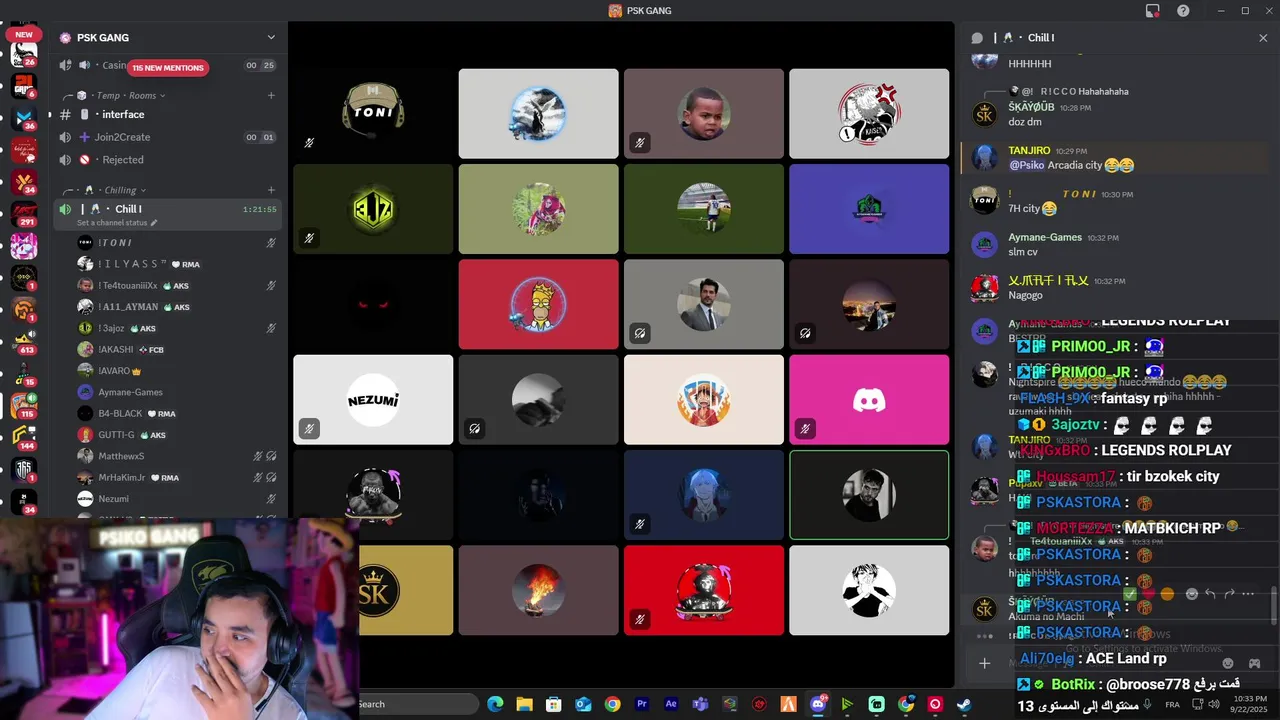Open Steam from taskbar
The width and height of the screenshot is (1280, 720).
pos(964,704)
